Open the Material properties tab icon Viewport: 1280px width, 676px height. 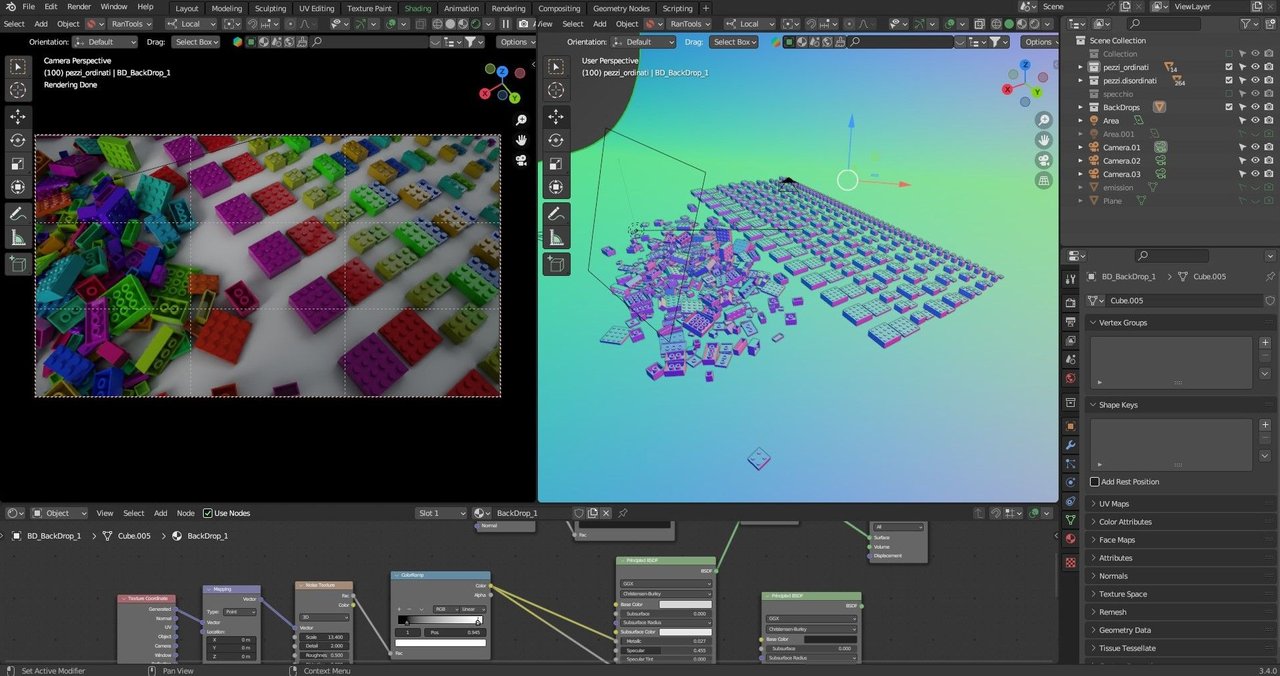1071,539
